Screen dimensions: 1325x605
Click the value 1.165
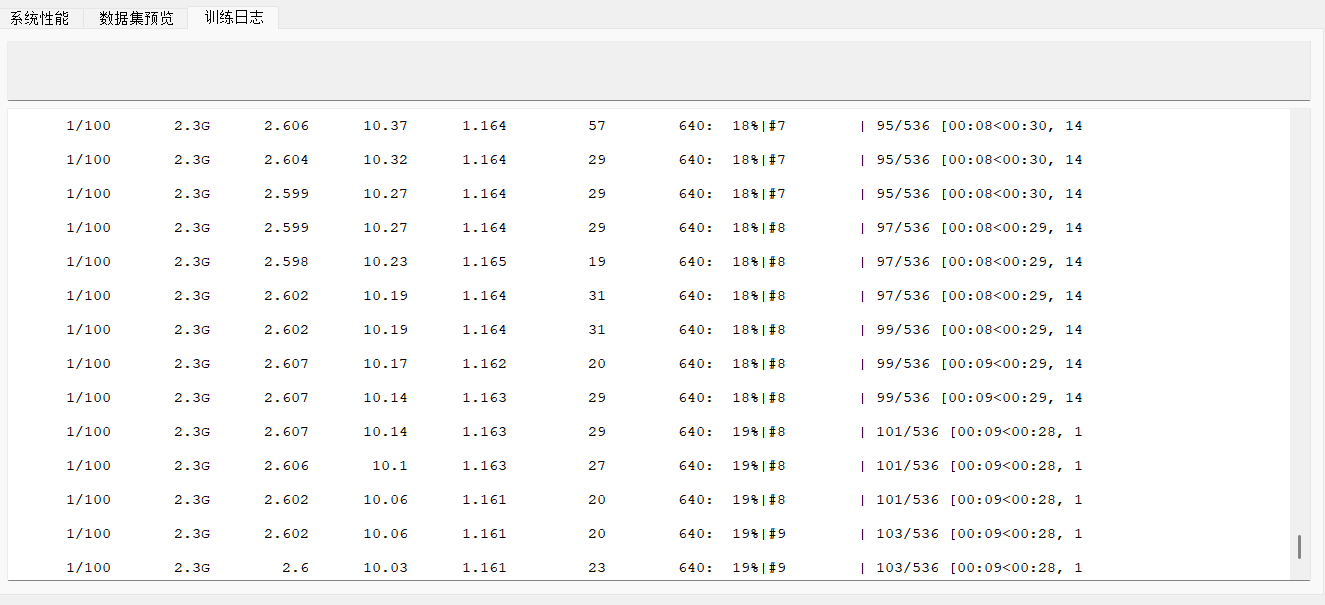(484, 262)
